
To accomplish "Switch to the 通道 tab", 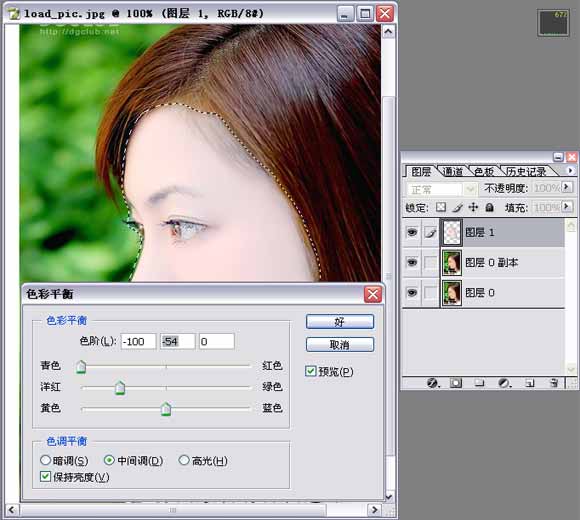I will click(x=452, y=172).
